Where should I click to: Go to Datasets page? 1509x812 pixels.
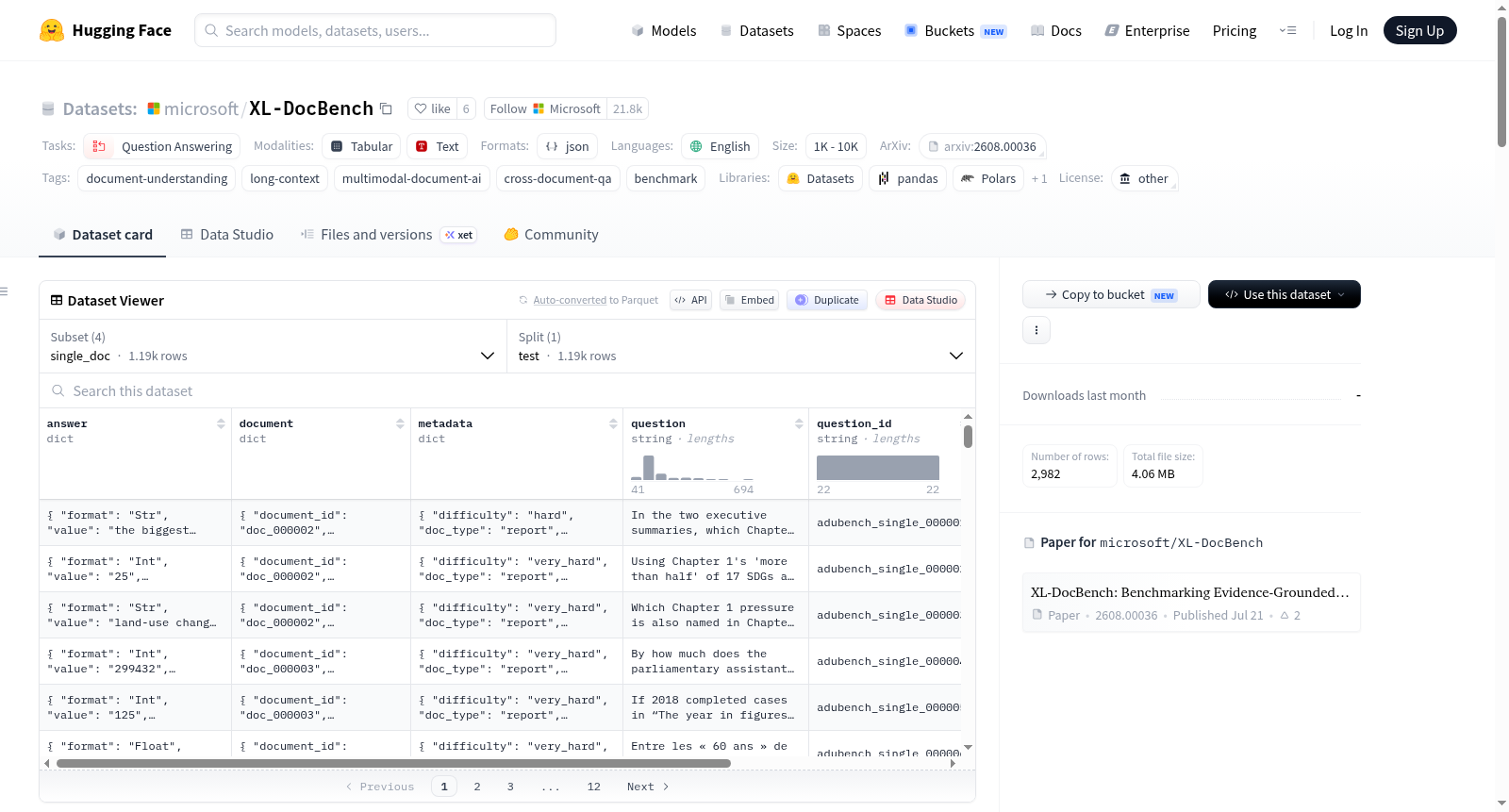point(757,31)
